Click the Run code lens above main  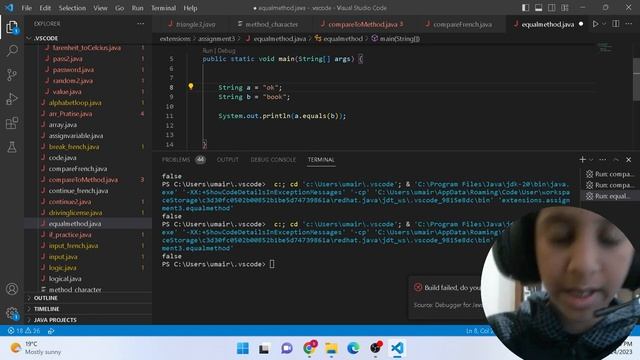(x=207, y=51)
